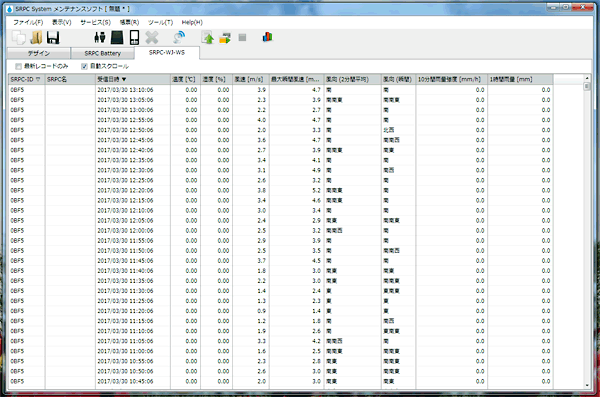Select timestamp 2017/03/30 10:45:06
Image resolution: width=600 pixels, height=397 pixels.
coord(125,381)
